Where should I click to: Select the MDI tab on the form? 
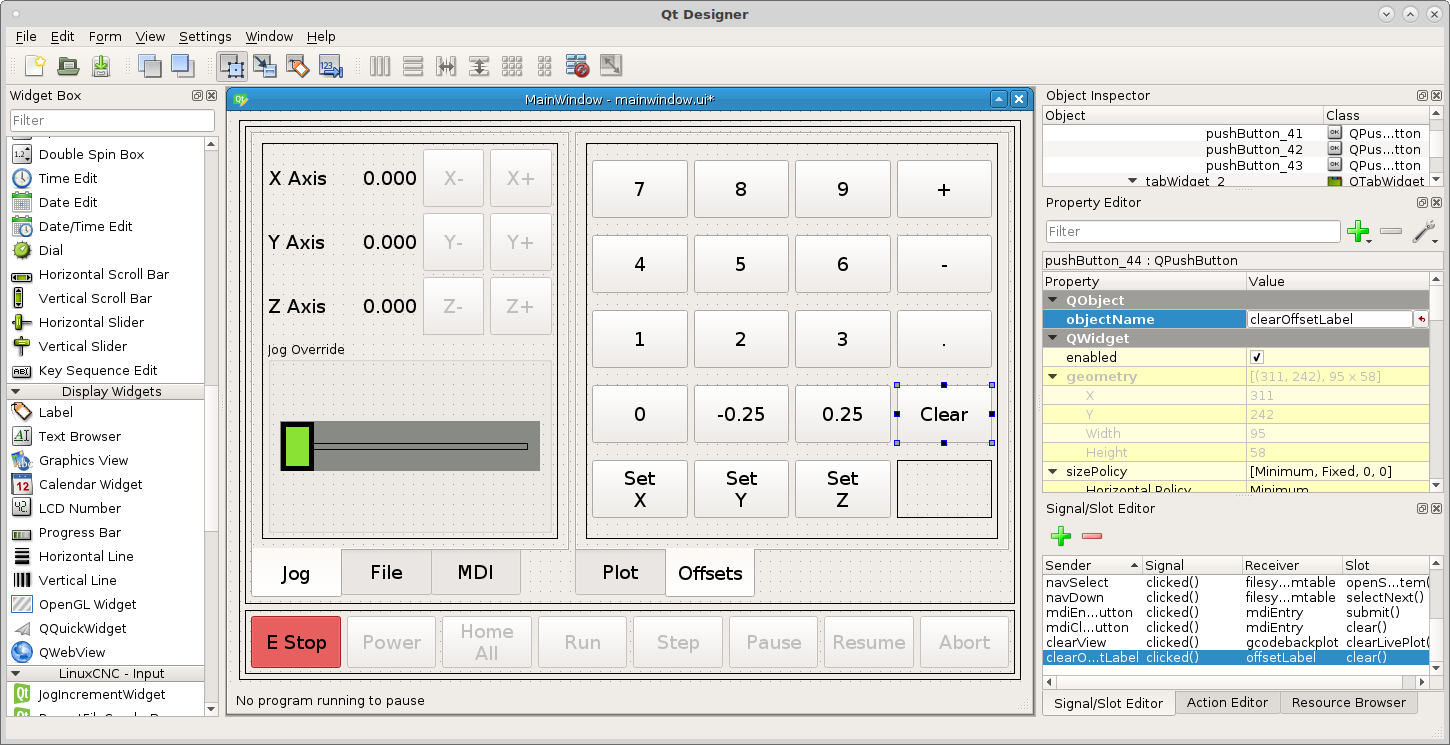point(476,572)
